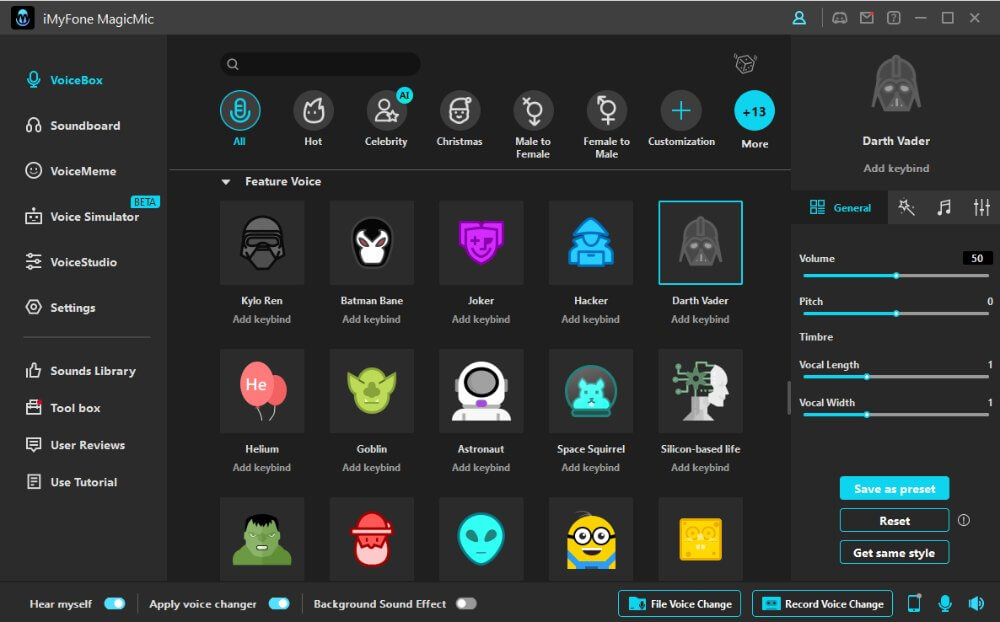Choose the Batman Bane voice
This screenshot has width=1000, height=622.
point(372,242)
